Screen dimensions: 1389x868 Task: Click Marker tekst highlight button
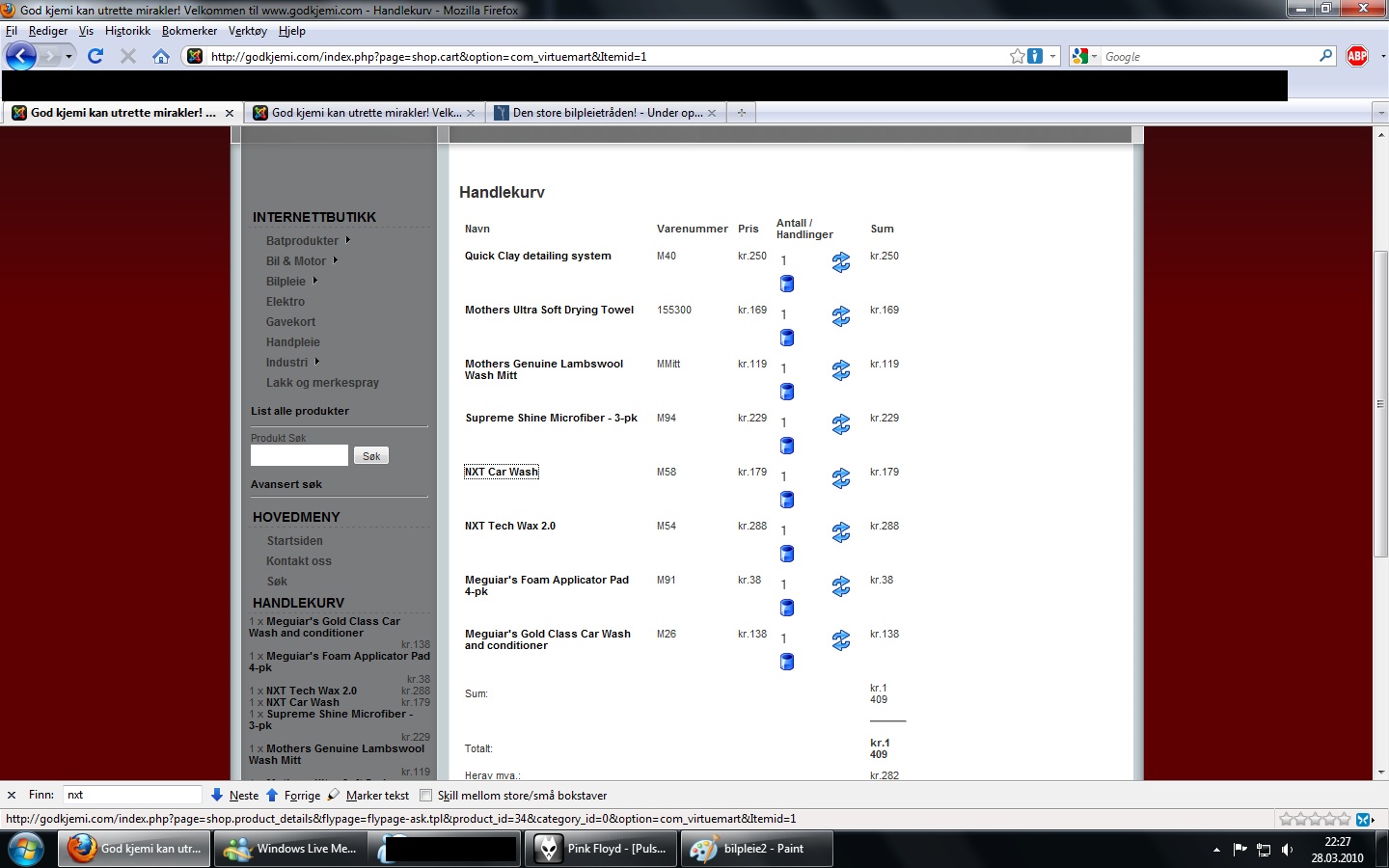tap(368, 796)
